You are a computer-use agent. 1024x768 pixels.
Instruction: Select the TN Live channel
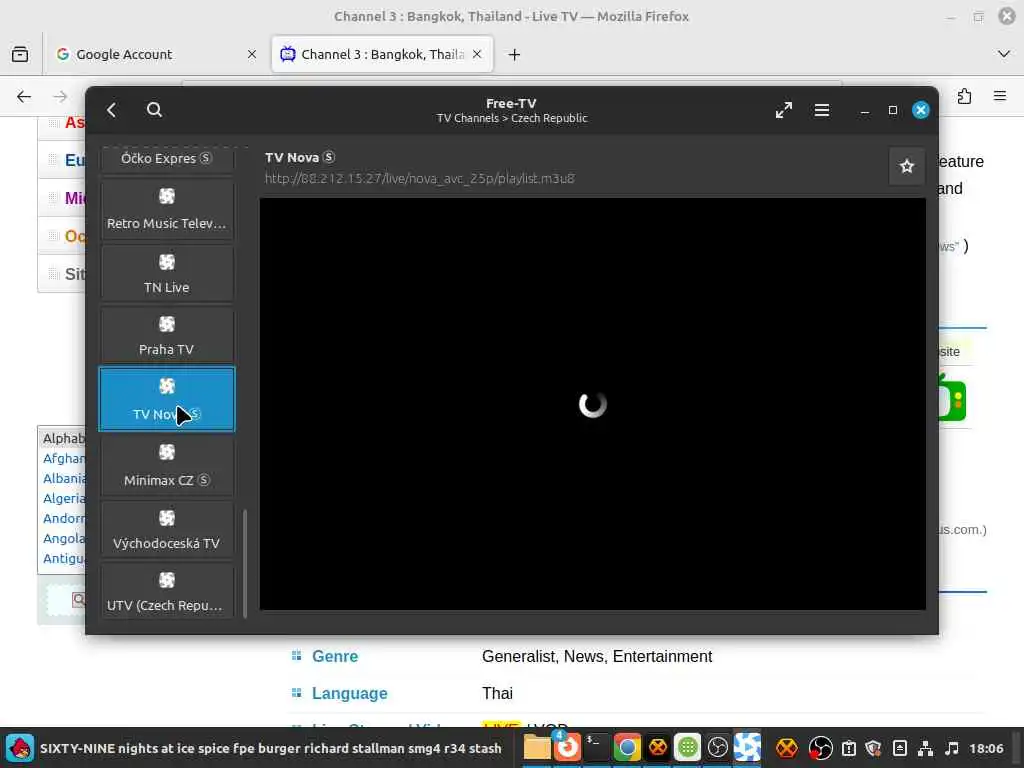pyautogui.click(x=167, y=273)
